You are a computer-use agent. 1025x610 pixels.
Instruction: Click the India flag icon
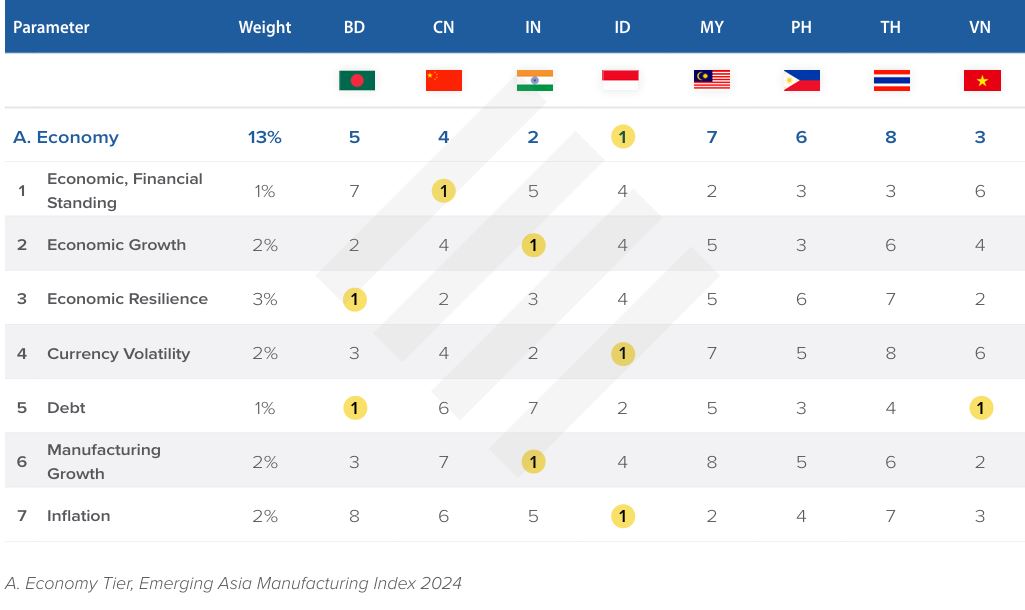point(534,80)
